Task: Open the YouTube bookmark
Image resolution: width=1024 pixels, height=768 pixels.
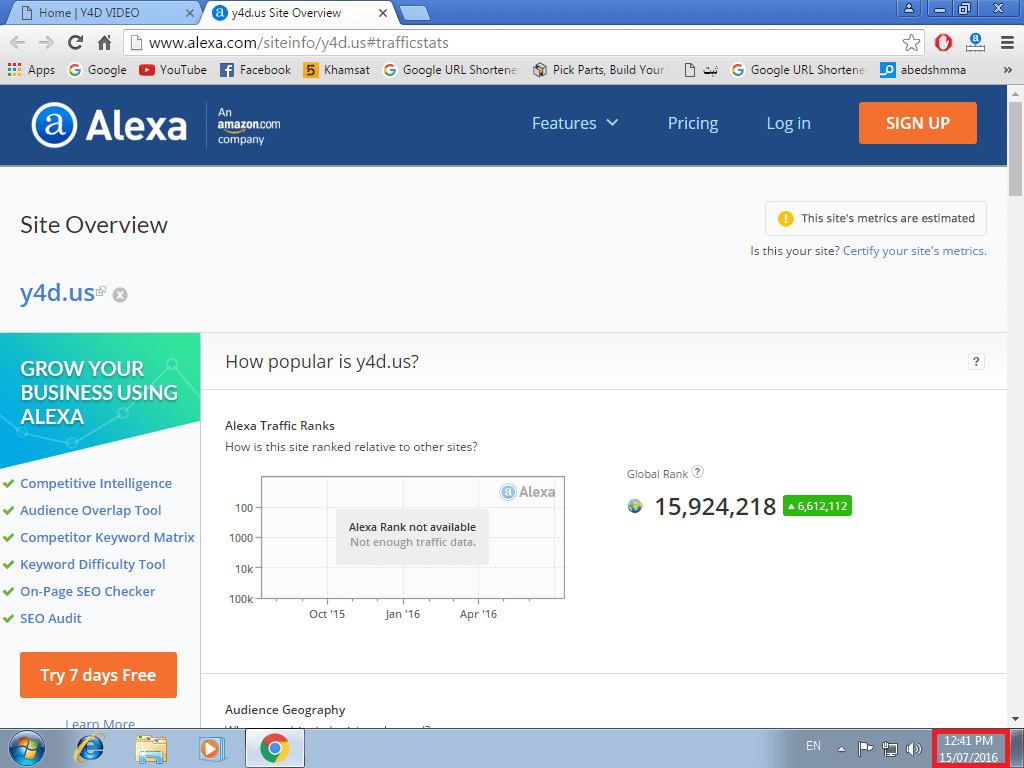Action: tap(173, 70)
